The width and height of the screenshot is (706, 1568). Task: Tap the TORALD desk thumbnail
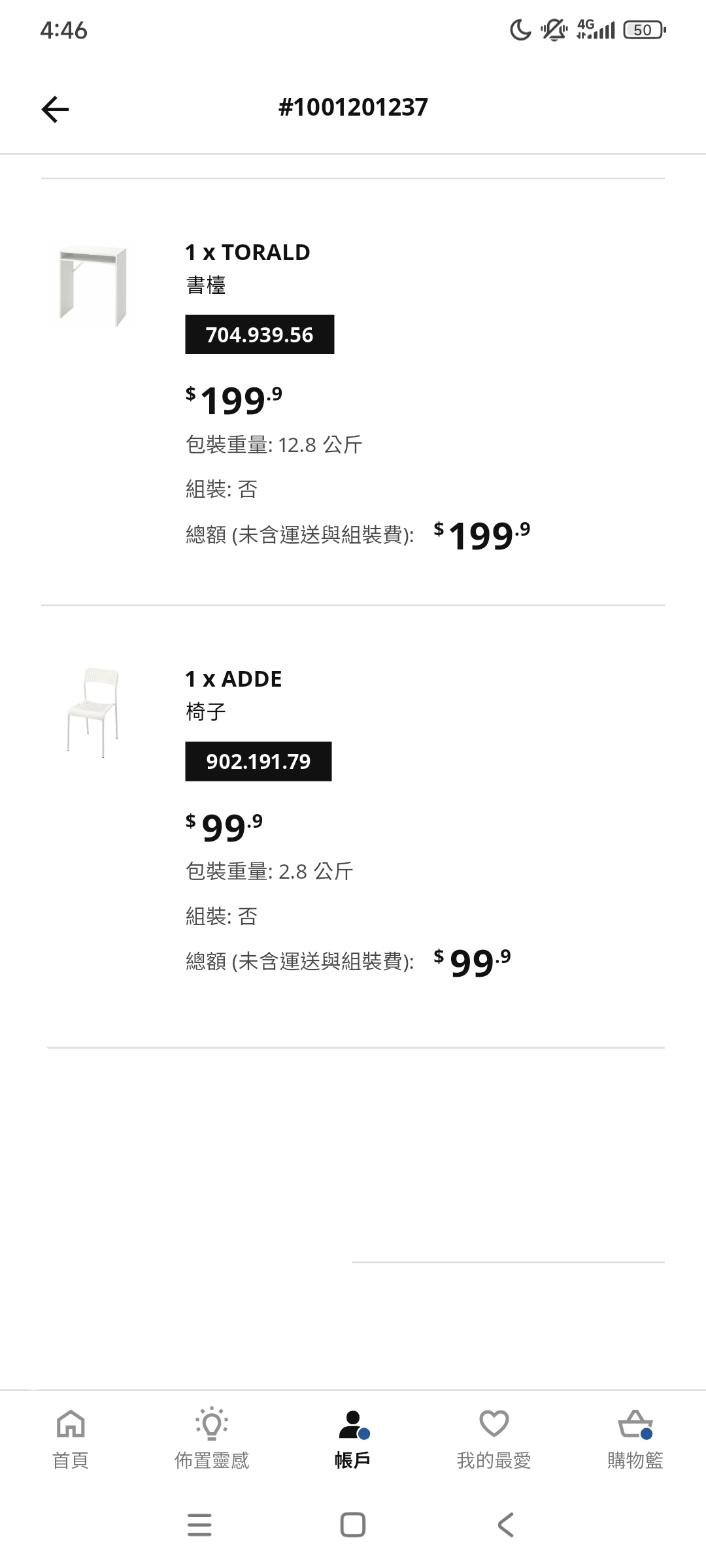pyautogui.click(x=92, y=286)
